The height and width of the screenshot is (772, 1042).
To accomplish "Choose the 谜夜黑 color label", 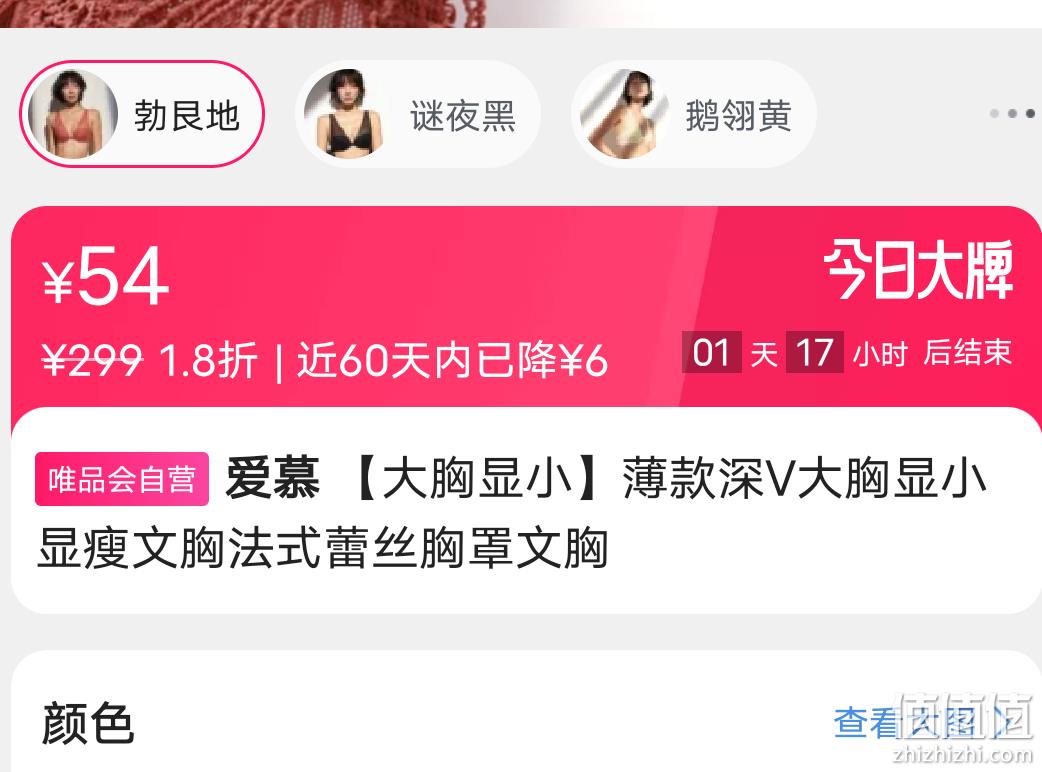I will tap(463, 116).
